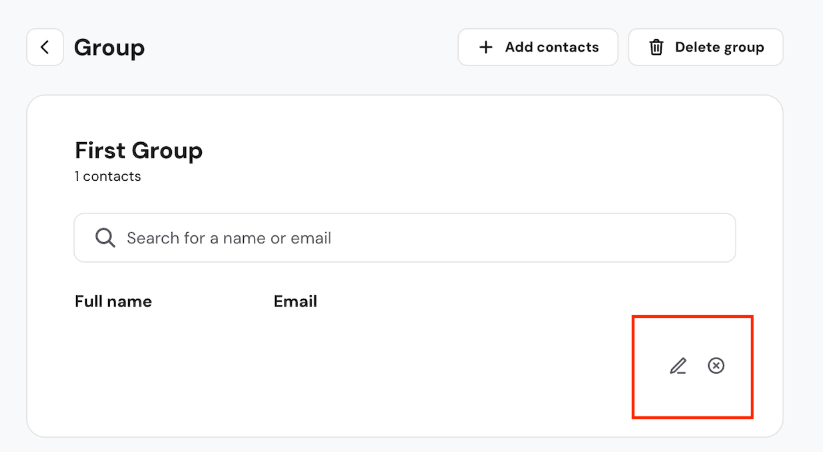Click the "1 contacts" count label
The height and width of the screenshot is (452, 823).
pos(108,177)
